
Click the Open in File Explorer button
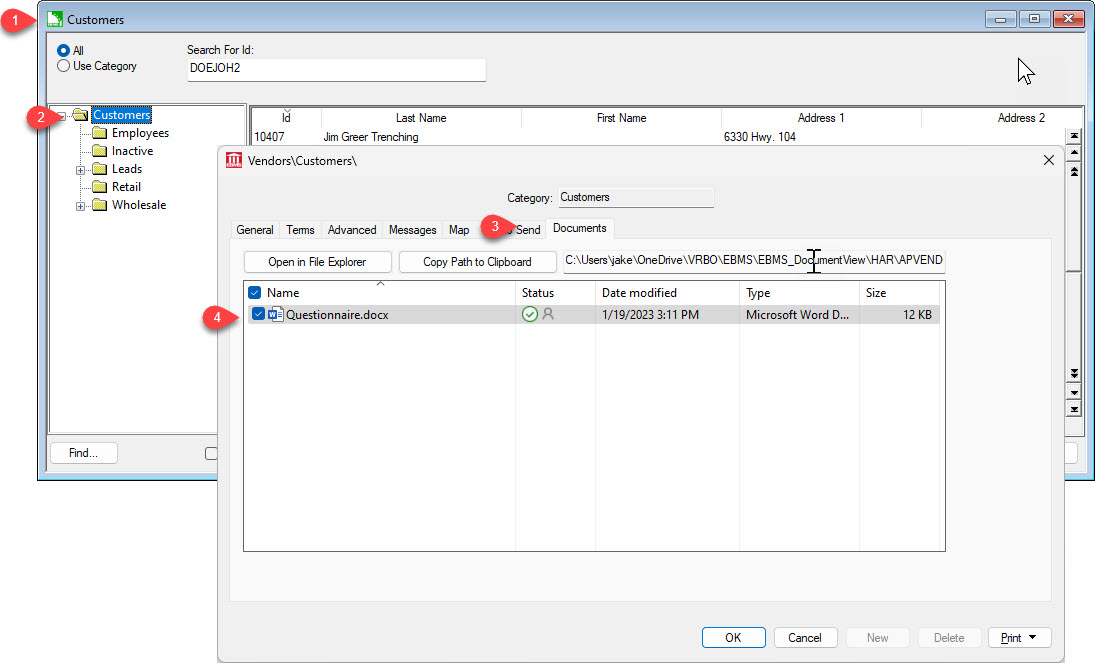point(317,261)
